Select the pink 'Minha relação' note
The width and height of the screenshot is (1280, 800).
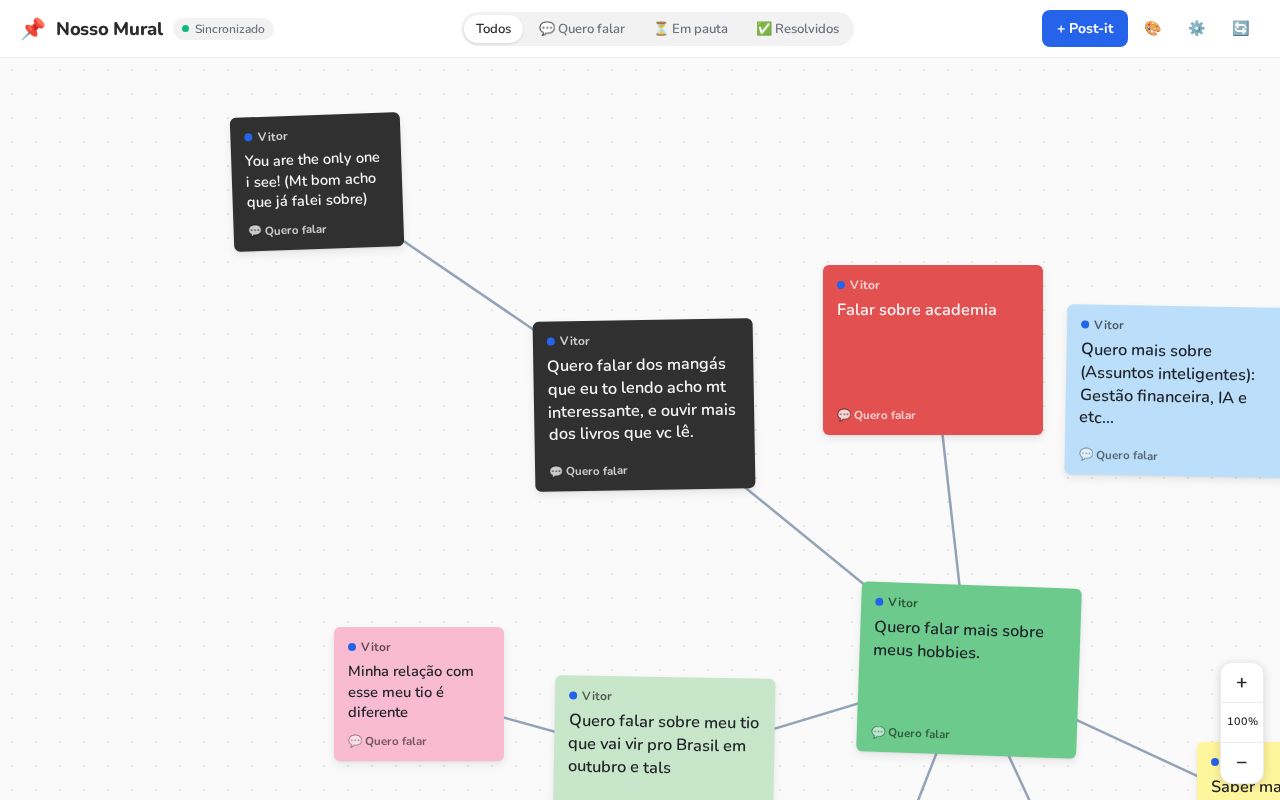(419, 694)
